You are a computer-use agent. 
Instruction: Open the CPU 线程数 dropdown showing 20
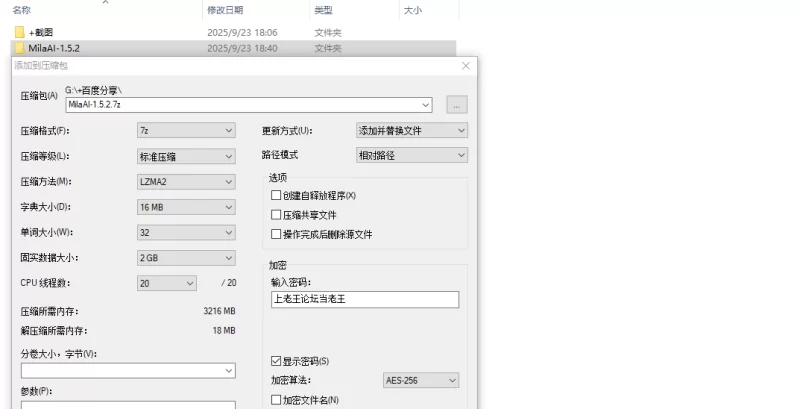pos(167,283)
